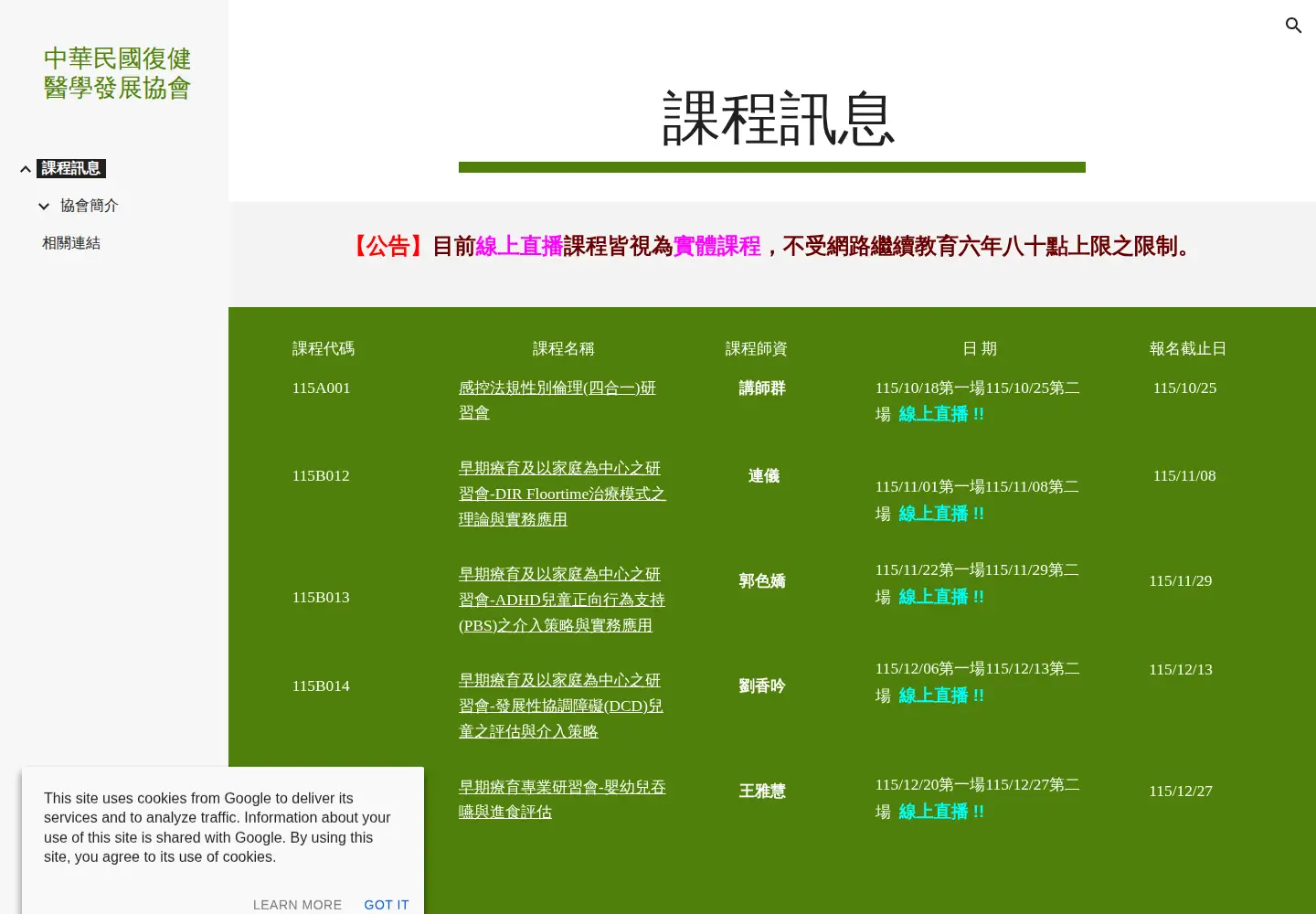The height and width of the screenshot is (914, 1316).
Task: Open the DIR Floortime治療模式 course link
Action: 562,494
